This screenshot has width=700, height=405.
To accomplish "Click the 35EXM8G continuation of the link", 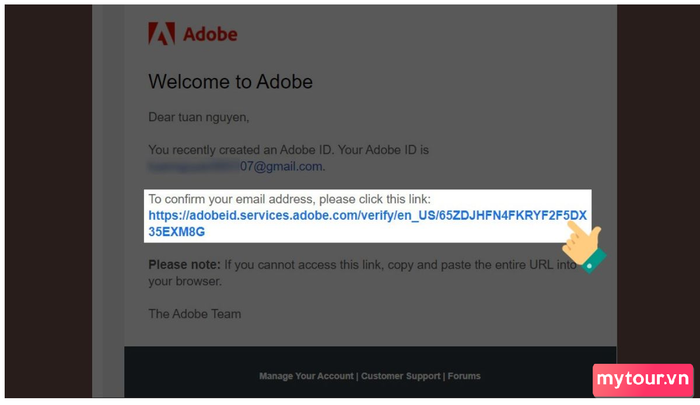I will pyautogui.click(x=176, y=232).
